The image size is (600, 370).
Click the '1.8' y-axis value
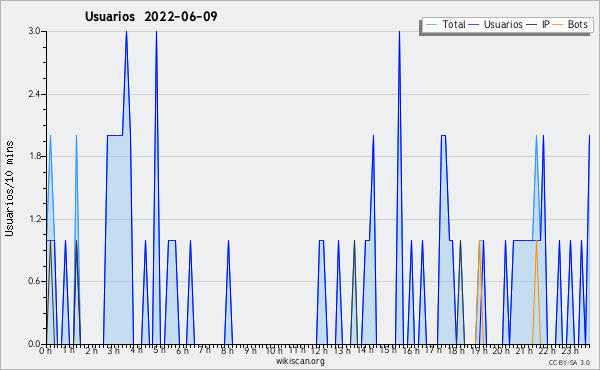coord(34,156)
